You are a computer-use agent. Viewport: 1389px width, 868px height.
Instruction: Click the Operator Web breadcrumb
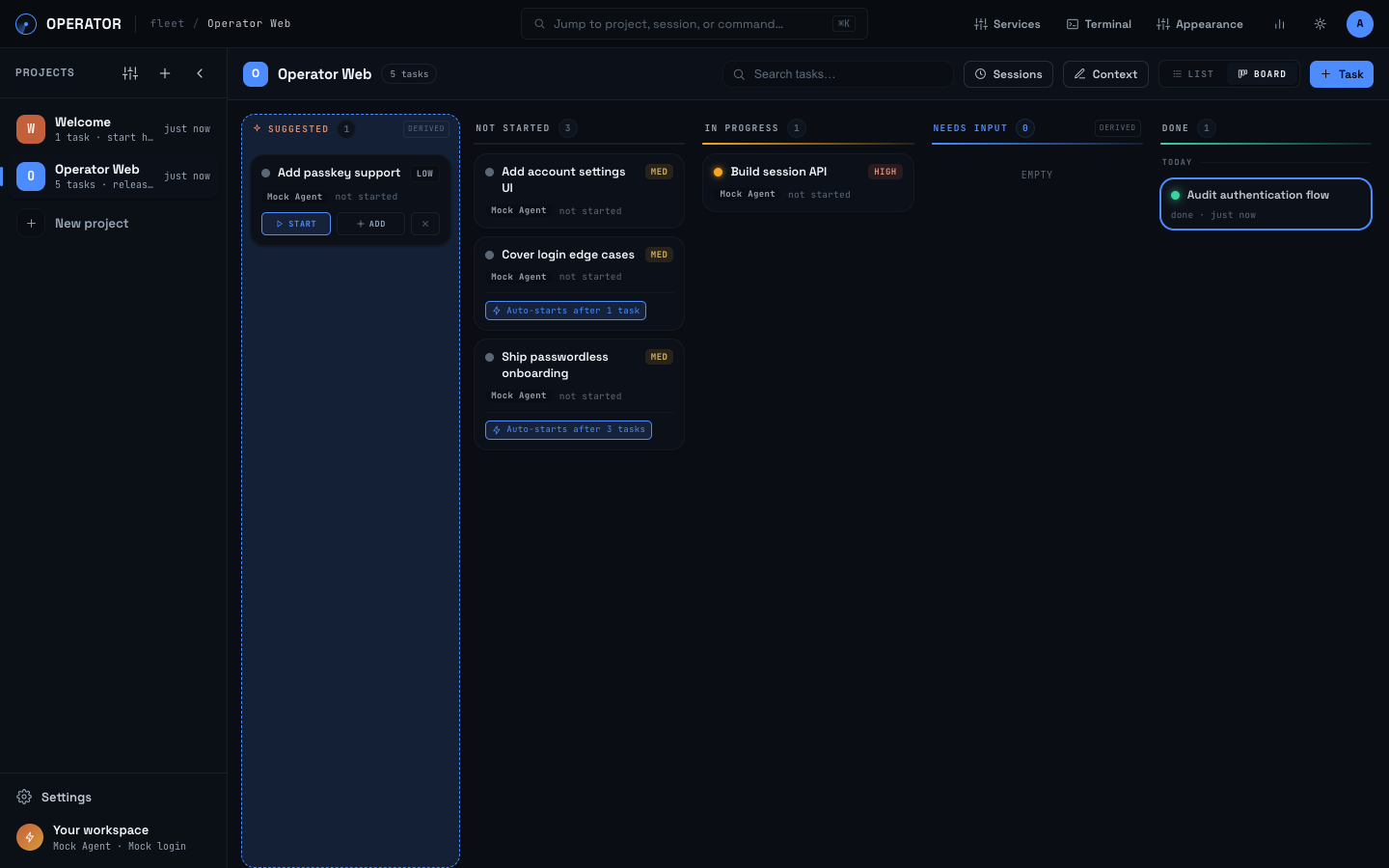(249, 24)
